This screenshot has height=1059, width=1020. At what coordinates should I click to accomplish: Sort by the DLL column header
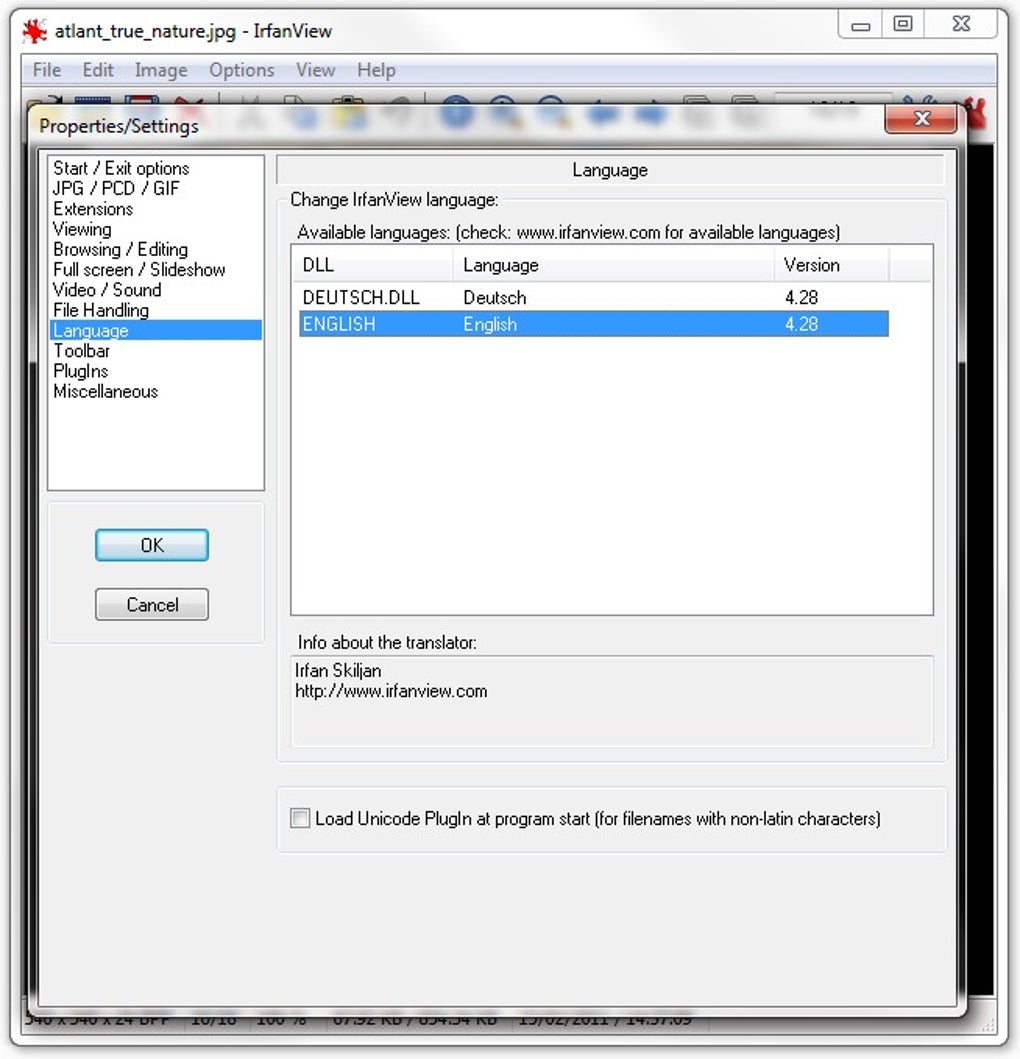click(373, 265)
